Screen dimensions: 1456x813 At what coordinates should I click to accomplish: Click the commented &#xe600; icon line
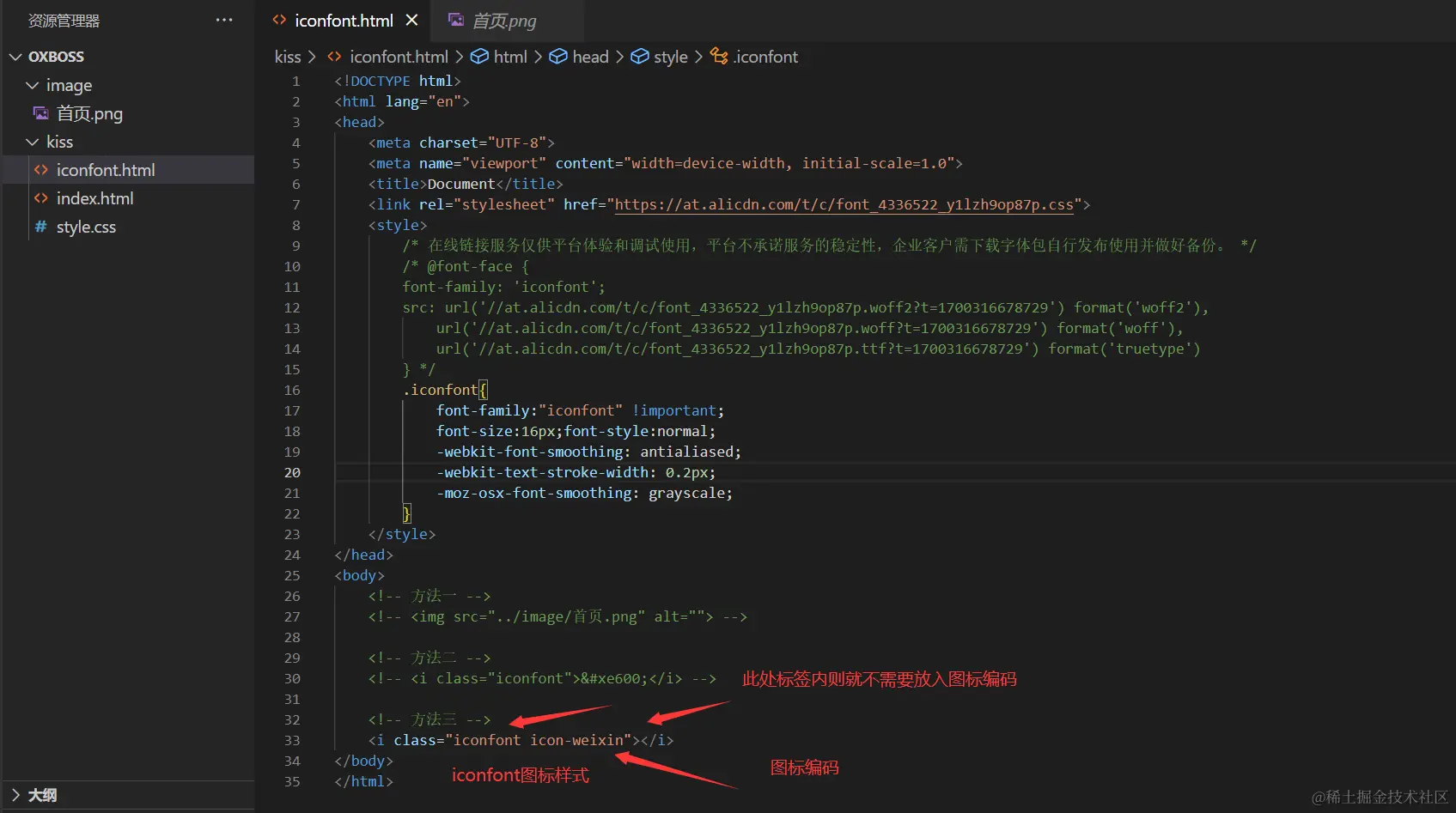click(x=542, y=678)
